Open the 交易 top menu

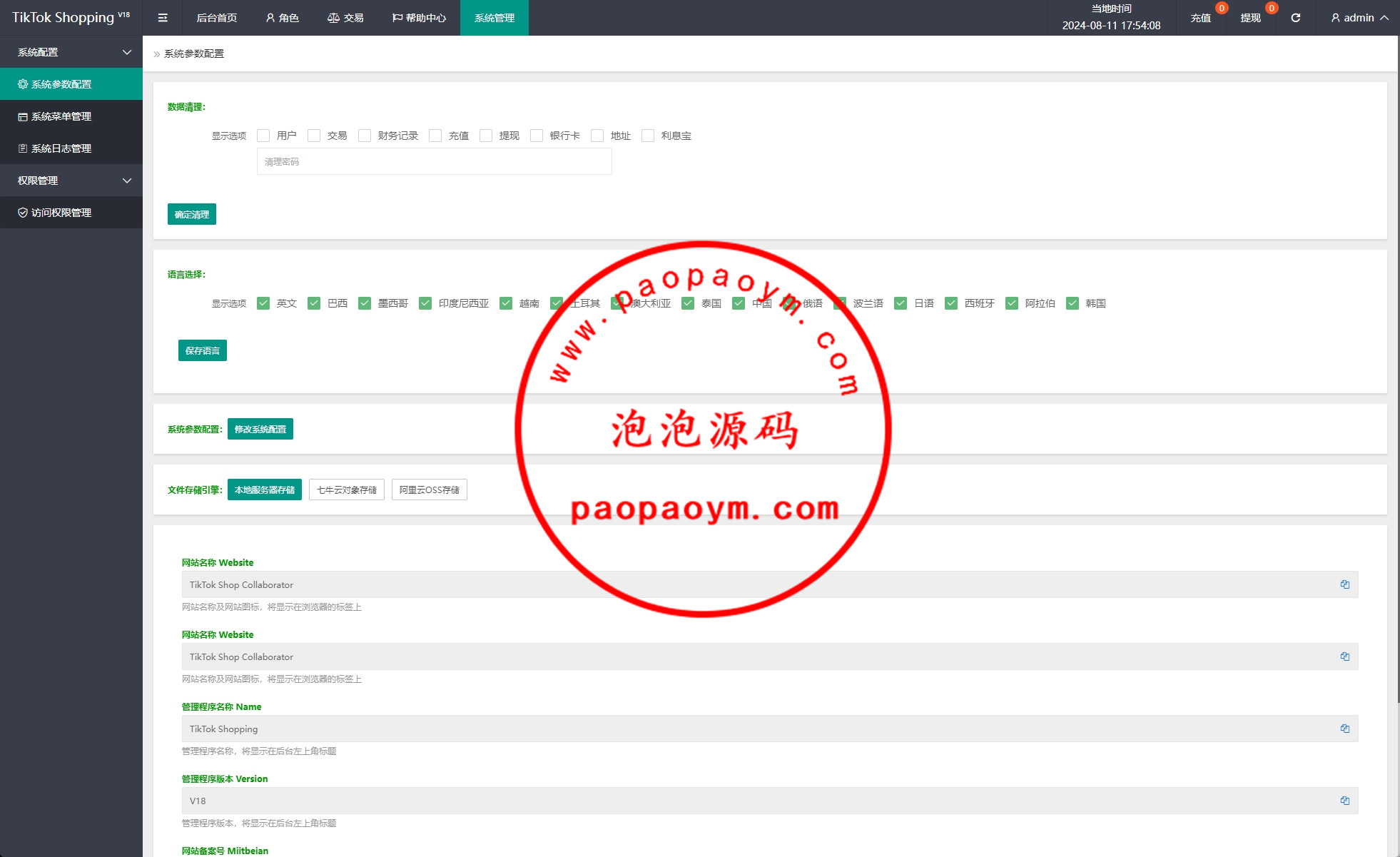345,18
